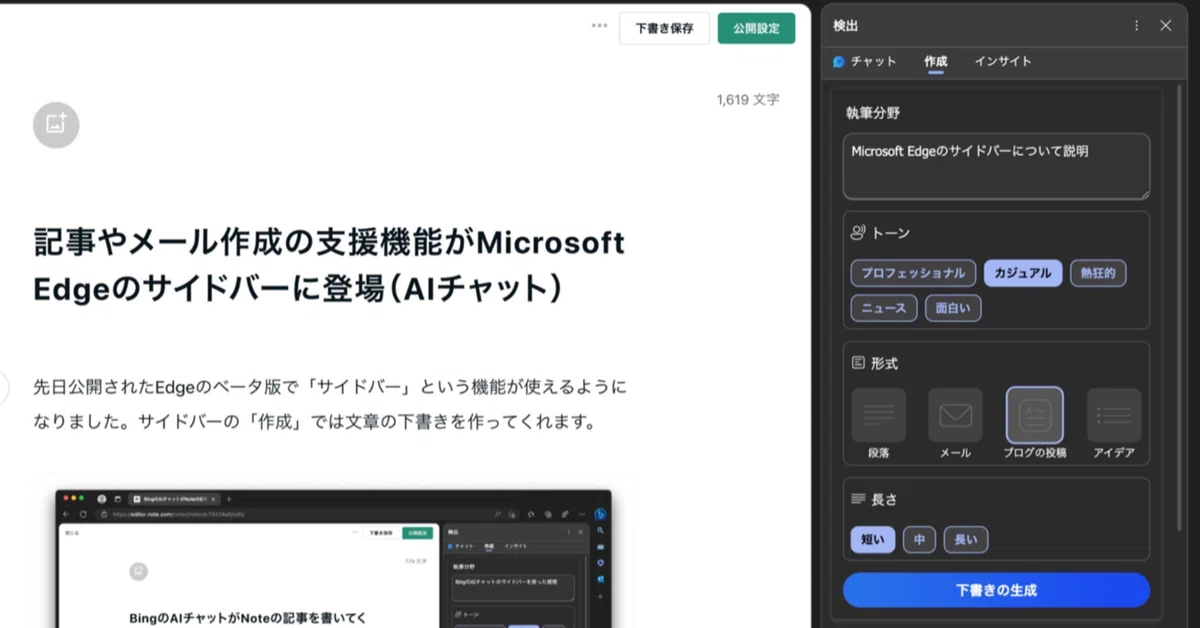Click the 執筆分野 prompt text box
Image resolution: width=1200 pixels, height=628 pixels.
pos(996,166)
